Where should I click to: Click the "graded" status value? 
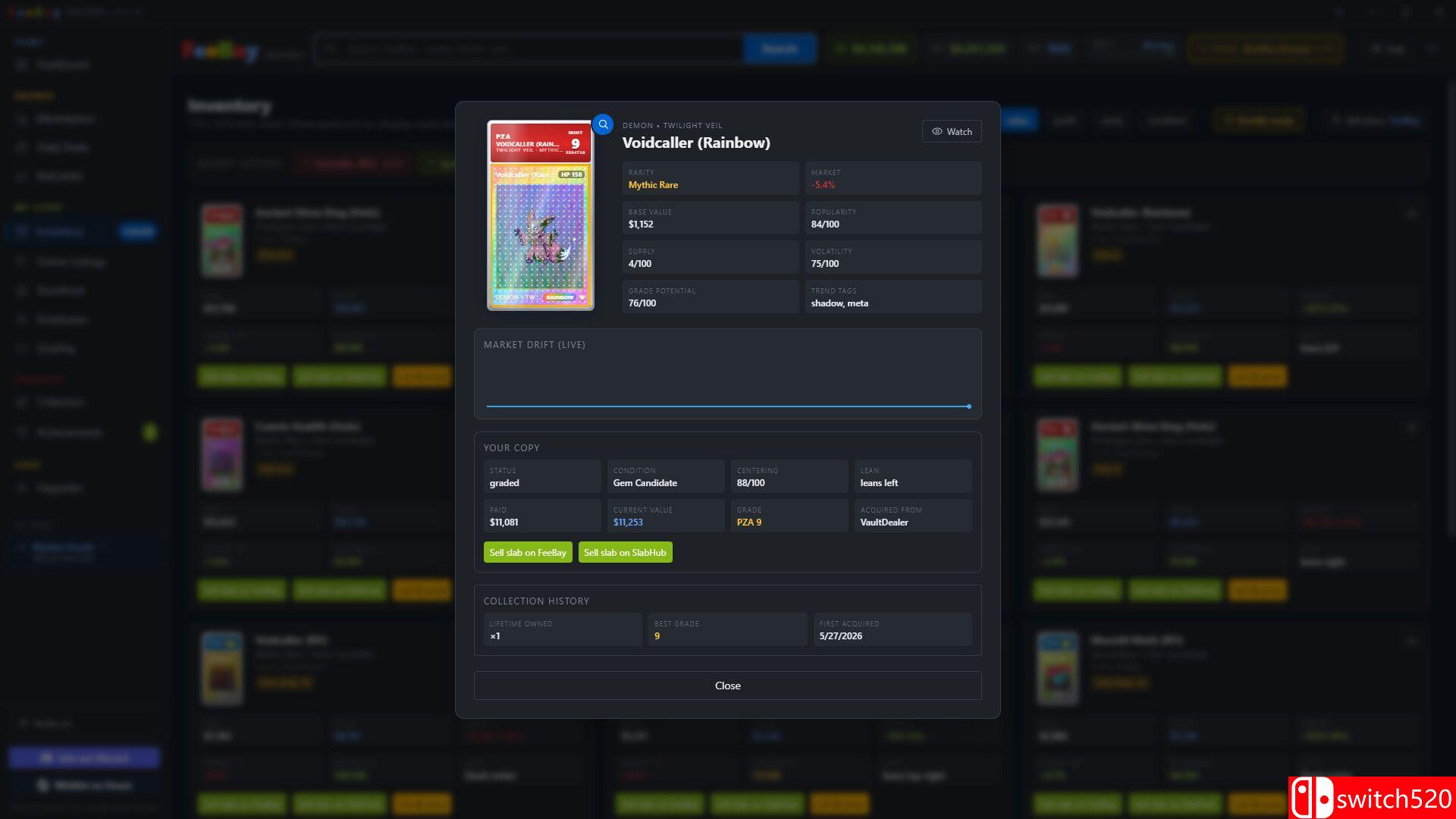pos(504,483)
